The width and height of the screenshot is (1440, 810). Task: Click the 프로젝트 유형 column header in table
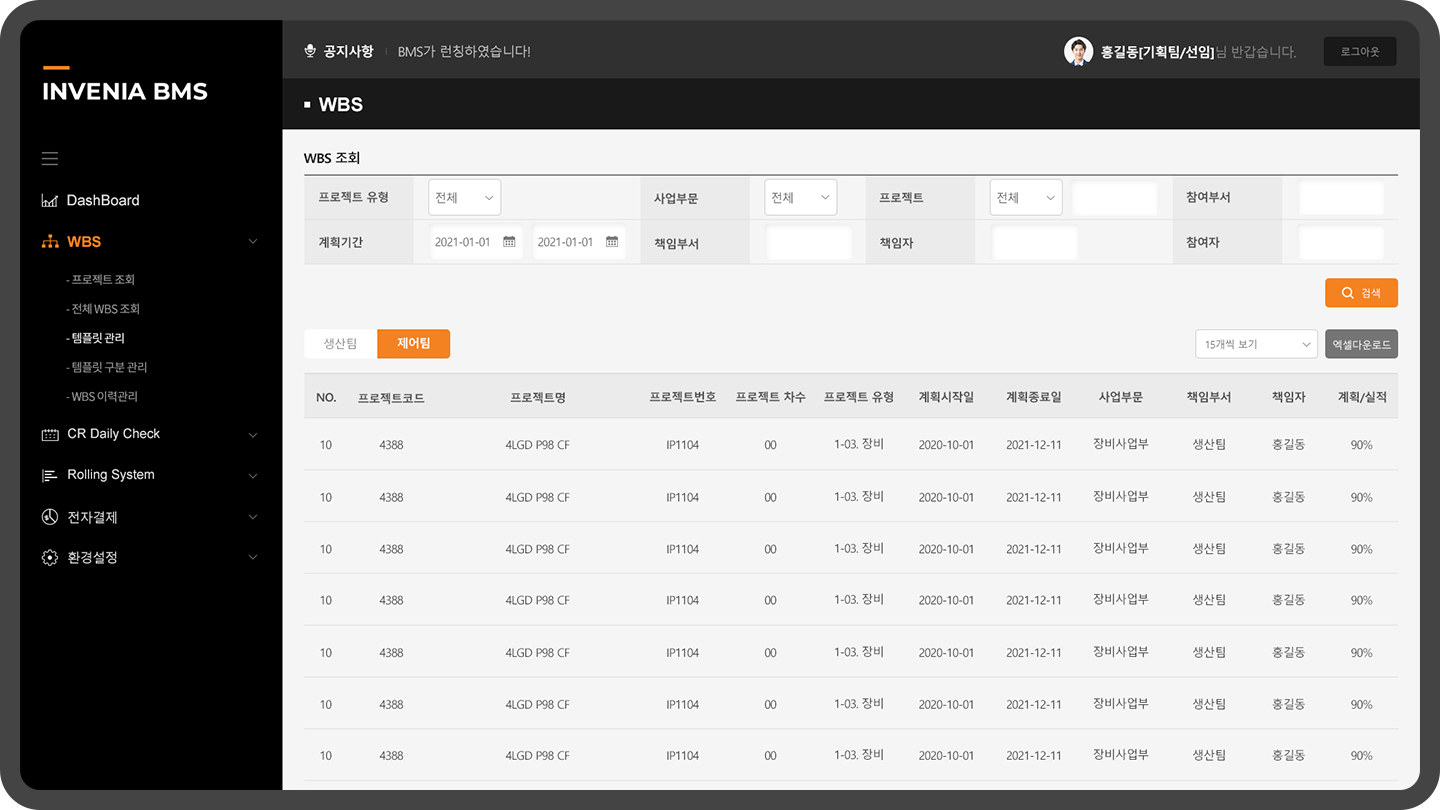tap(859, 398)
